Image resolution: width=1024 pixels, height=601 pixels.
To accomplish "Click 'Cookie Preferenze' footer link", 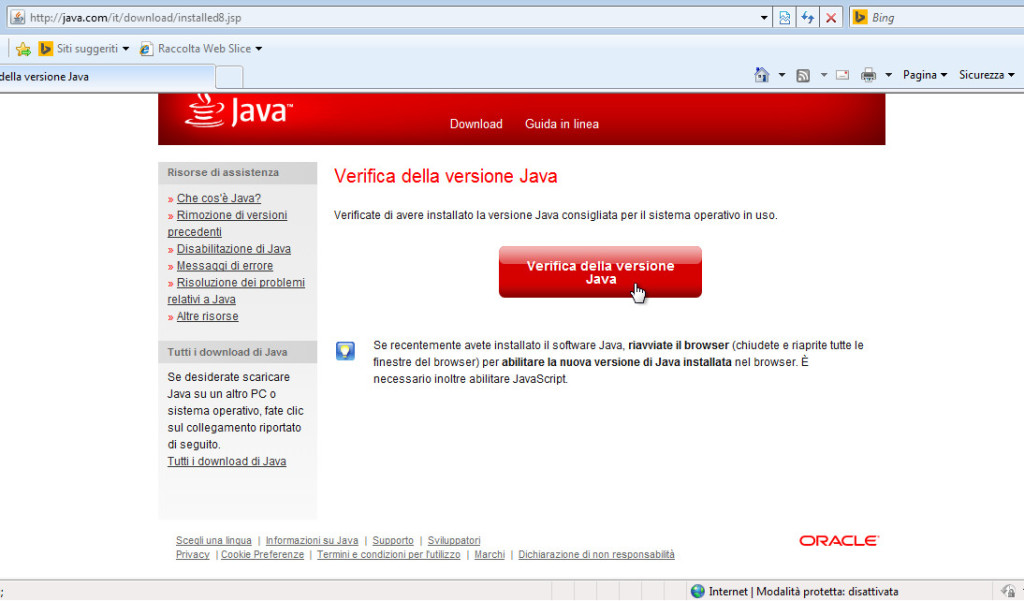I will click(263, 555).
